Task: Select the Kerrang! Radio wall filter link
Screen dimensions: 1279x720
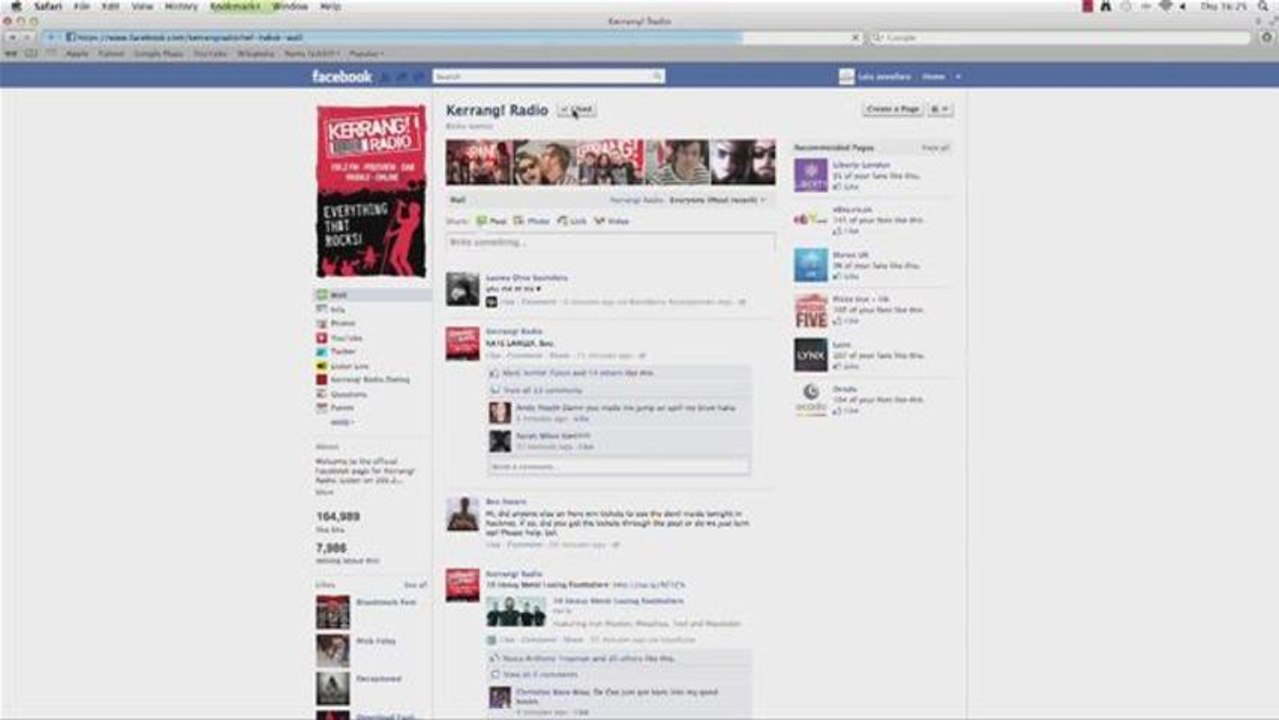Action: (636, 200)
